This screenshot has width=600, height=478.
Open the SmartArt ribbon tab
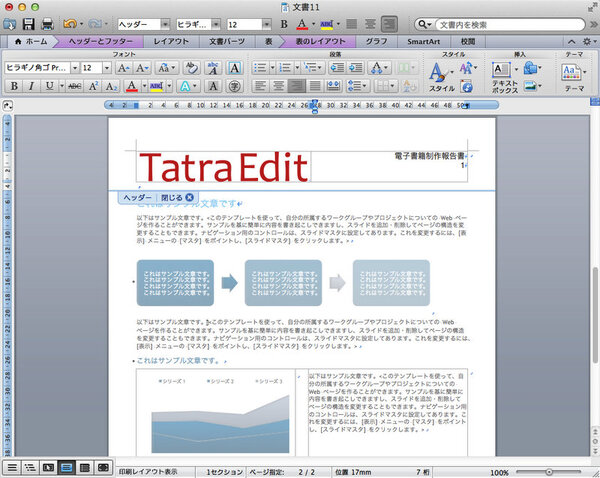tap(424, 42)
